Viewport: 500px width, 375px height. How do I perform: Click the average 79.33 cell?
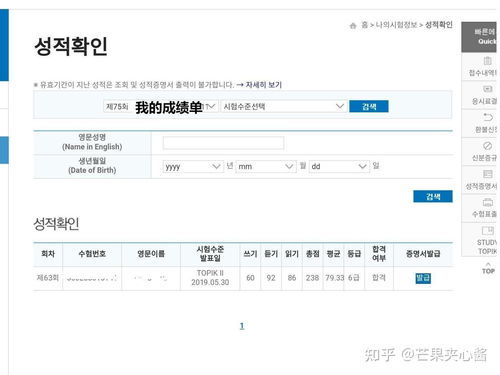pos(334,278)
